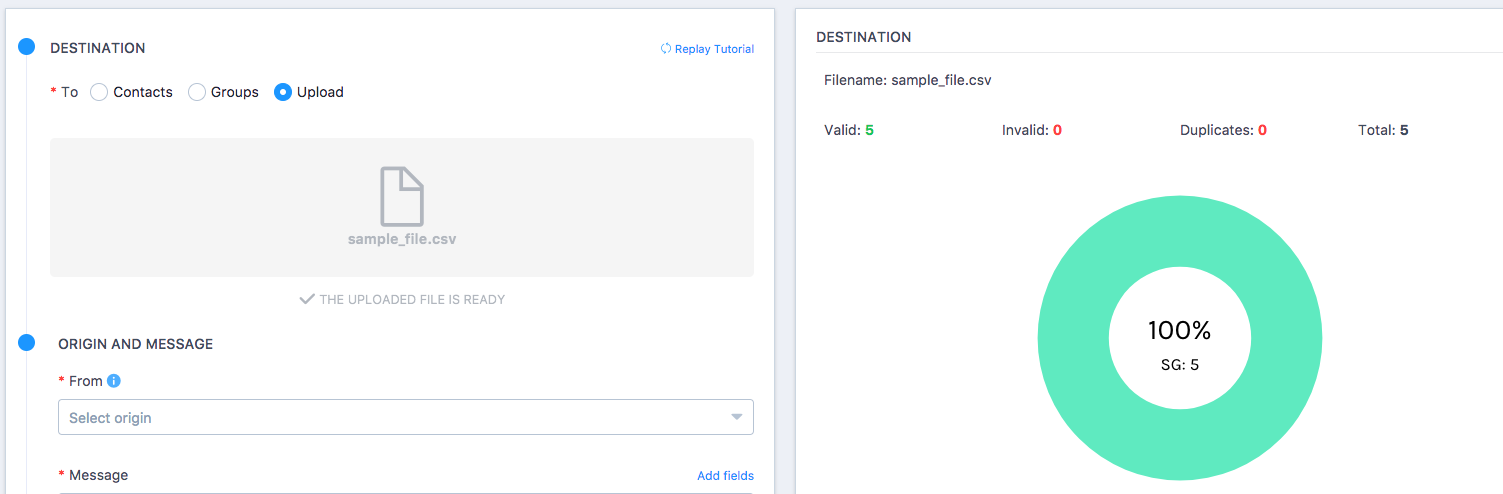Click the Valid: 5 count
Image resolution: width=1503 pixels, height=494 pixels.
pos(849,130)
